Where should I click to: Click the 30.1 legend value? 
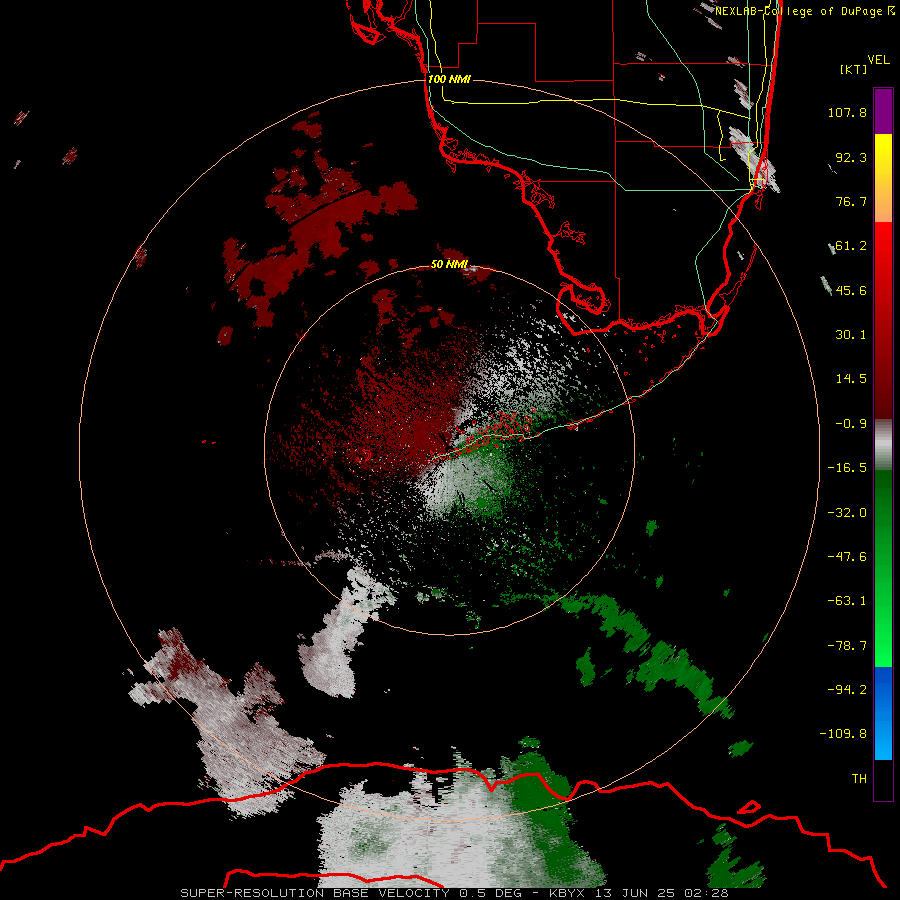point(851,335)
